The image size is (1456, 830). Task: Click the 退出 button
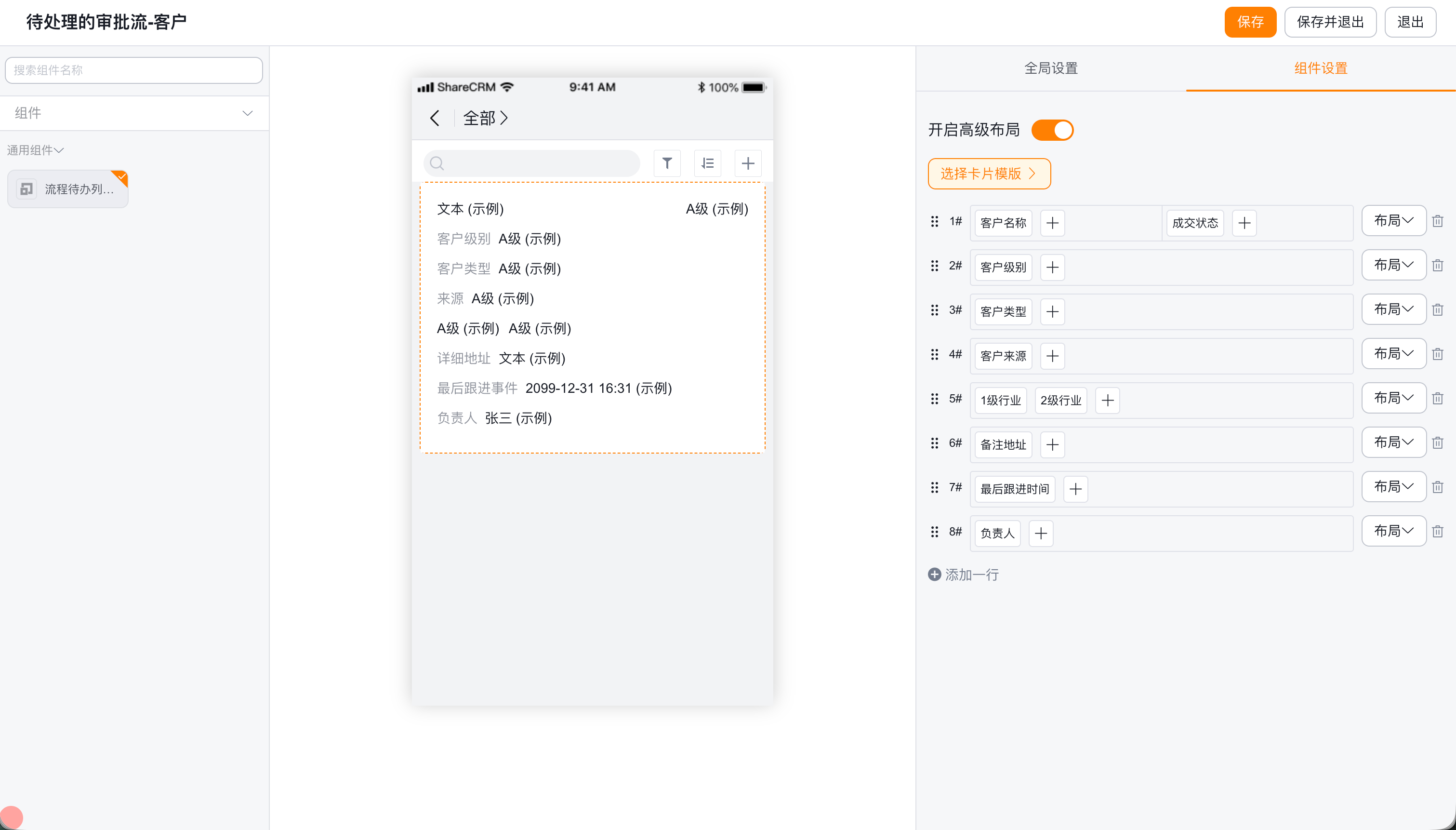[1410, 22]
